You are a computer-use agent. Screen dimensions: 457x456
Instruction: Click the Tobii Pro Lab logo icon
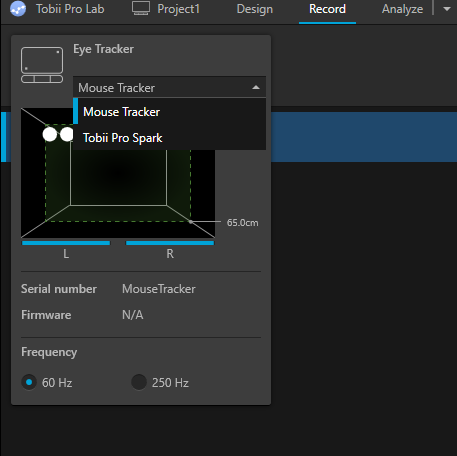(18, 9)
